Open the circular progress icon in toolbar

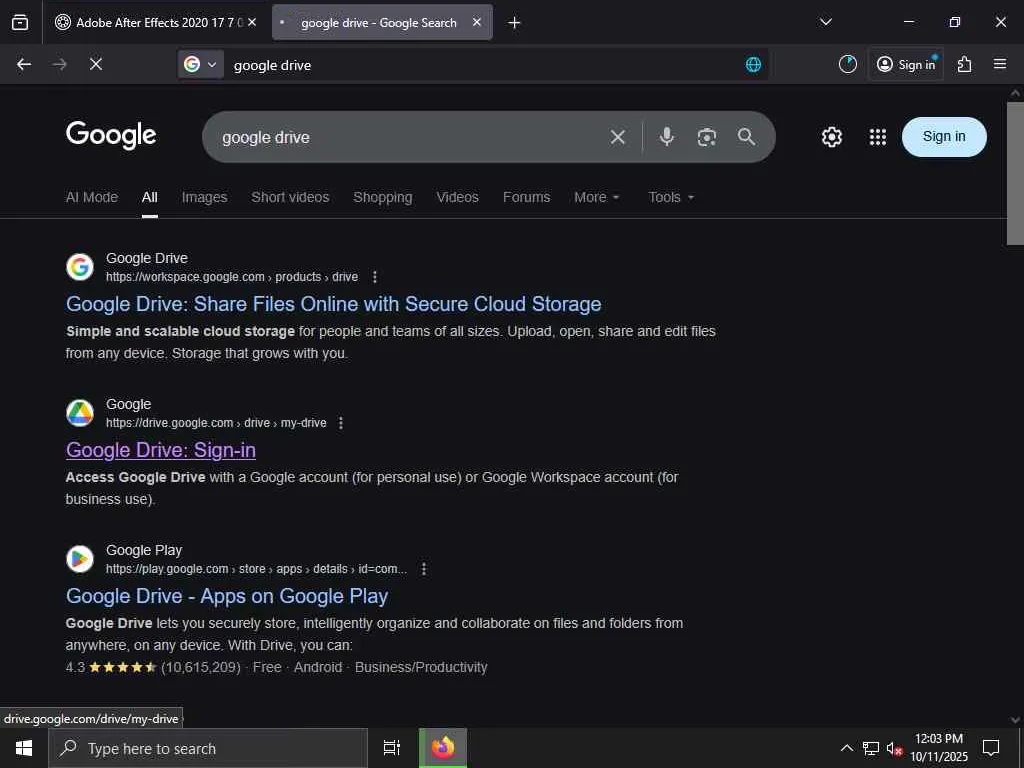pos(848,64)
